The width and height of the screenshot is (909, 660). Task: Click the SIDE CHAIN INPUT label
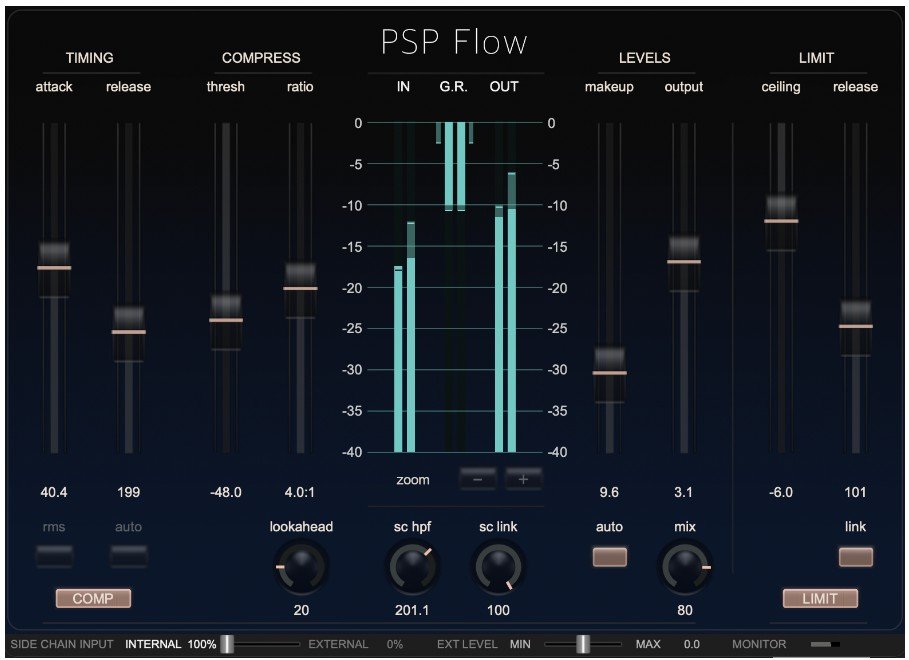[x=62, y=644]
